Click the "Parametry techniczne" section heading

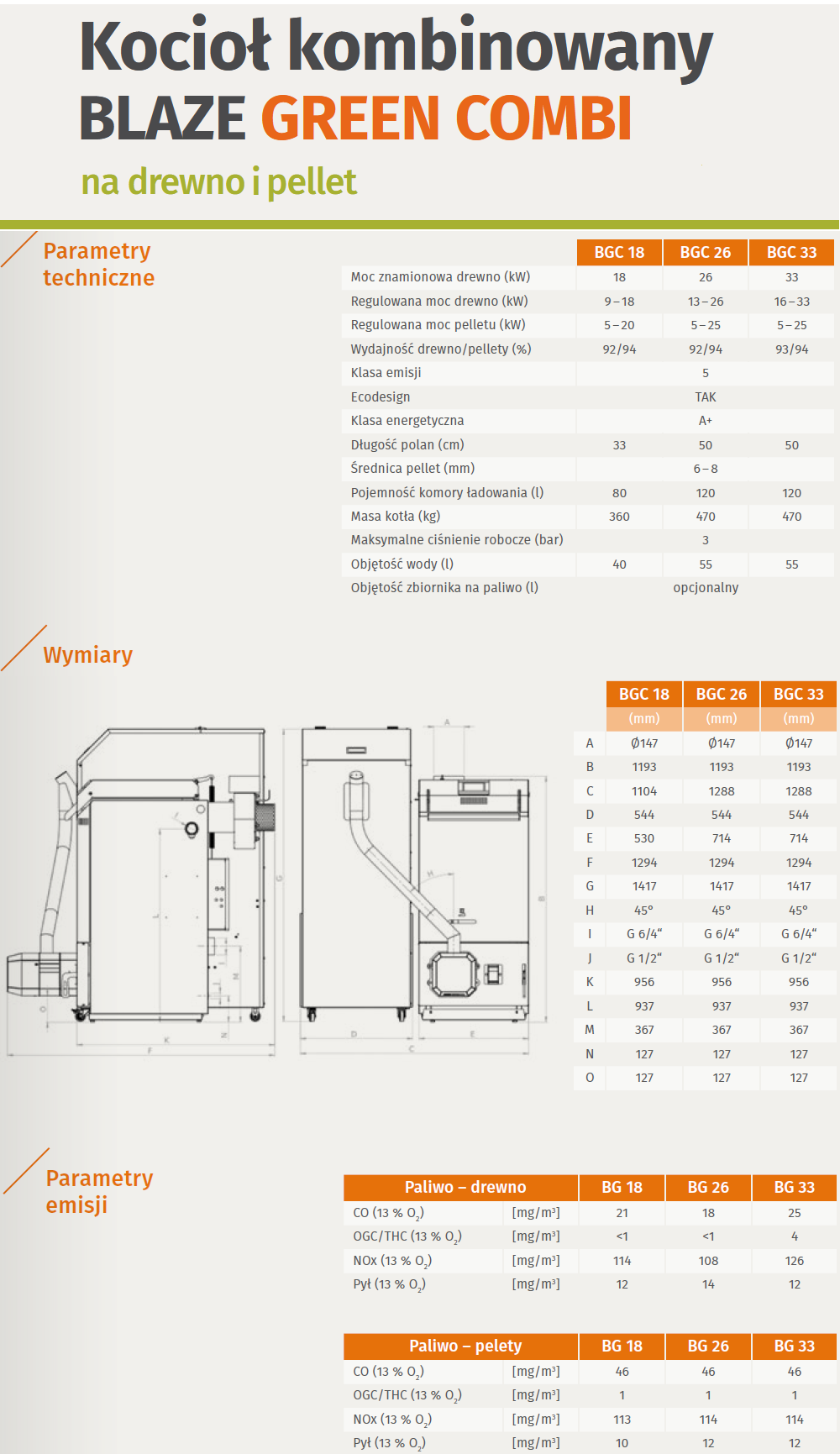[x=99, y=264]
